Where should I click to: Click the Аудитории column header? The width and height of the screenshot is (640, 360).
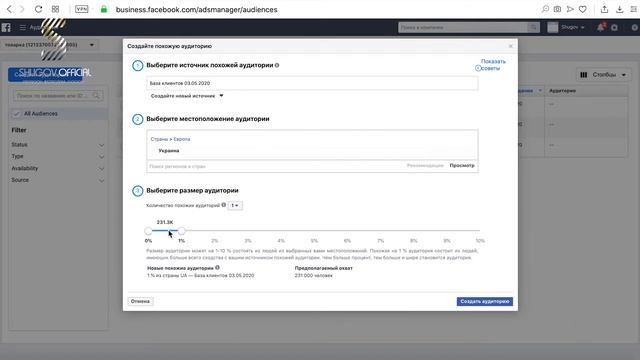tap(562, 91)
